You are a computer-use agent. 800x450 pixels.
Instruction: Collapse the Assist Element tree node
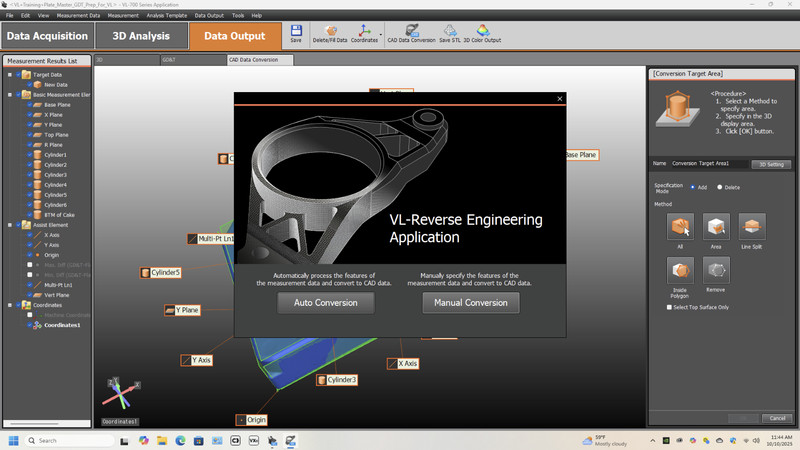pos(10,224)
